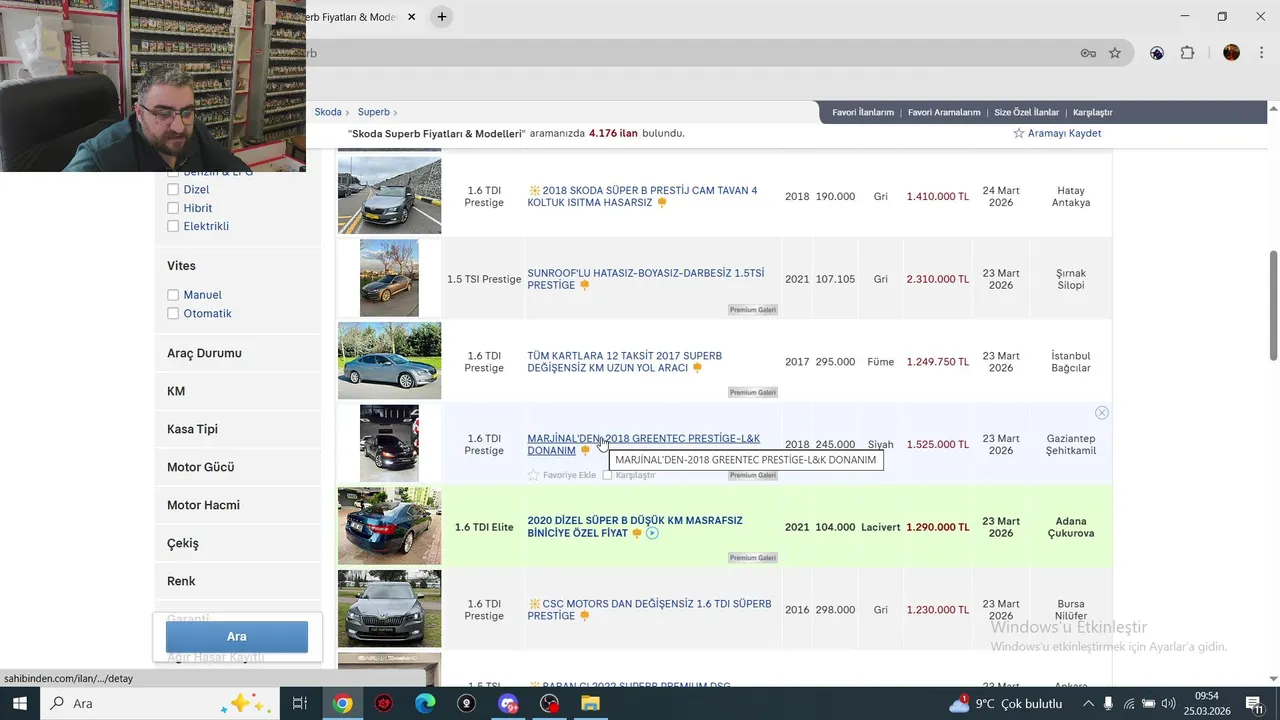Open the Windows Start menu
1280x720 pixels.
point(19,703)
